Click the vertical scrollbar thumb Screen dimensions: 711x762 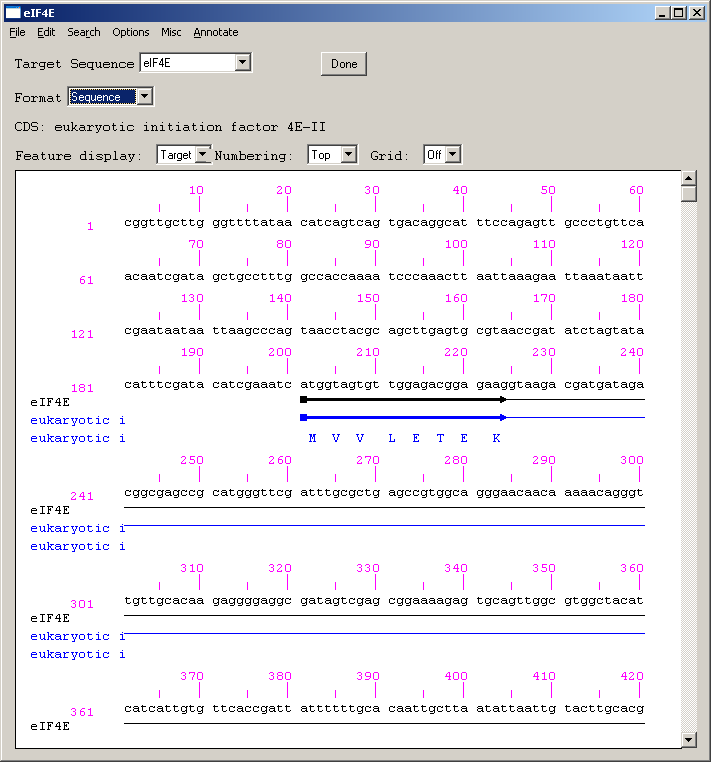click(x=688, y=194)
